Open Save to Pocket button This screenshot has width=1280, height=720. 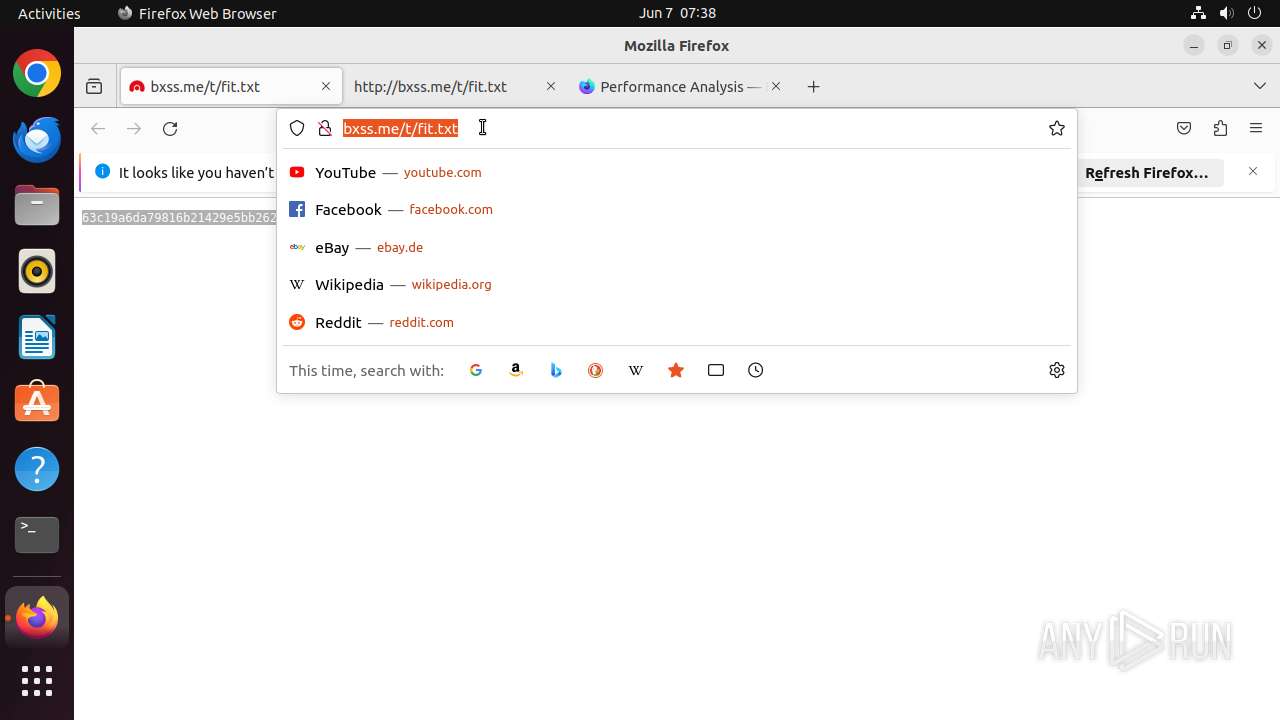tap(1184, 129)
